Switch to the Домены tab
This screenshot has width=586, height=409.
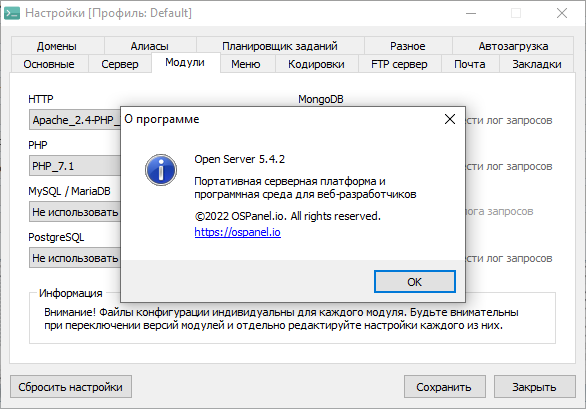(57, 46)
